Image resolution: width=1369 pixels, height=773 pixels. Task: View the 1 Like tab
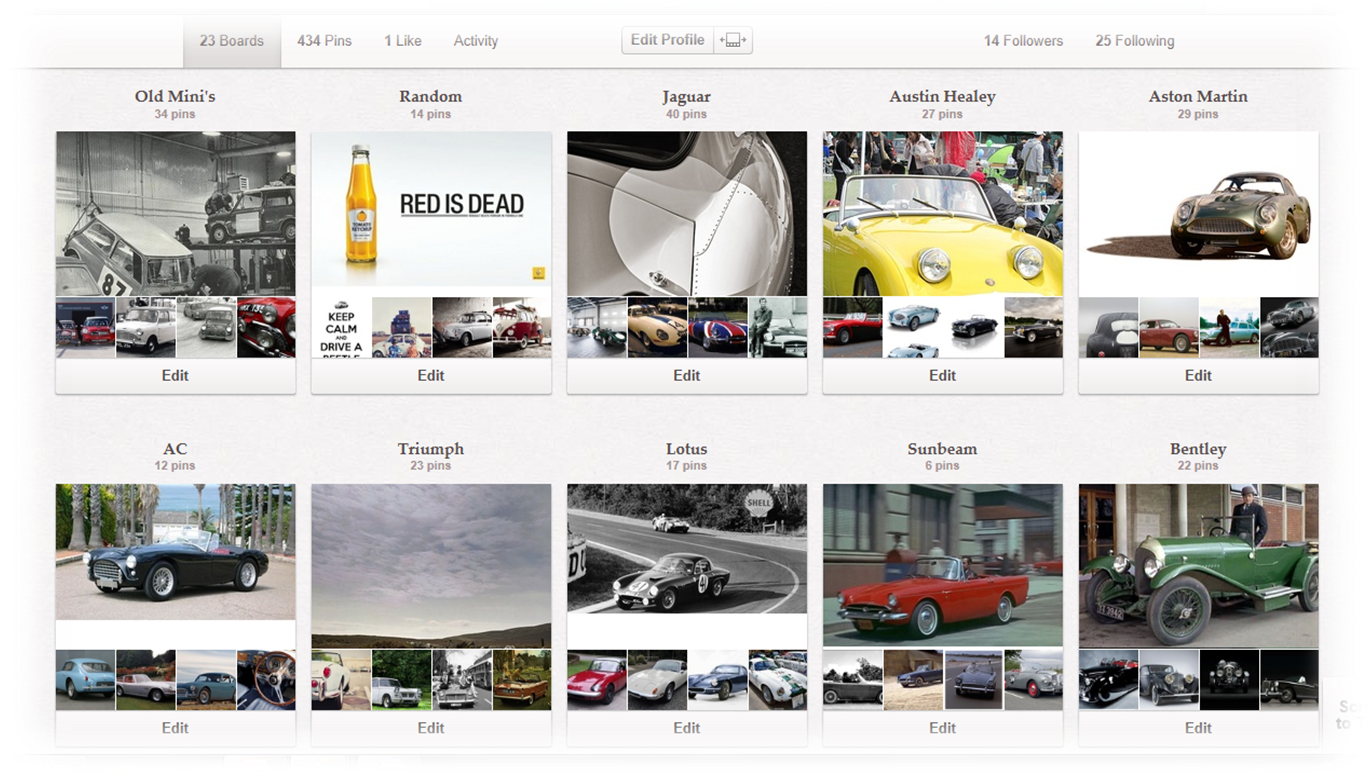402,41
